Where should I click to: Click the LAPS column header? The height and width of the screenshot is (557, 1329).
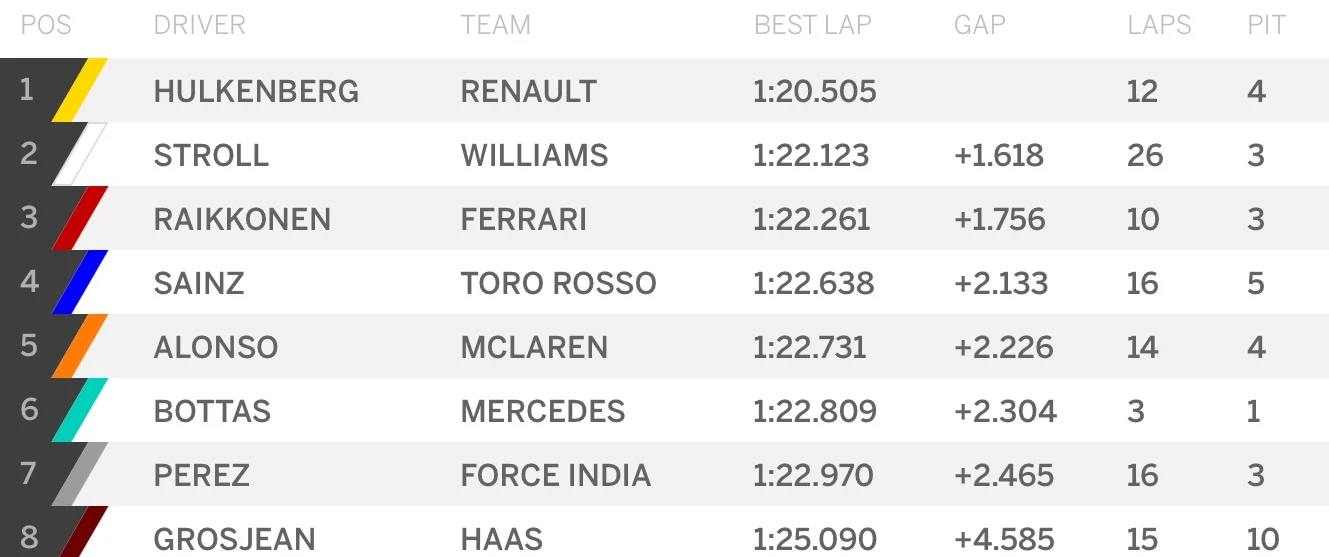[1159, 25]
